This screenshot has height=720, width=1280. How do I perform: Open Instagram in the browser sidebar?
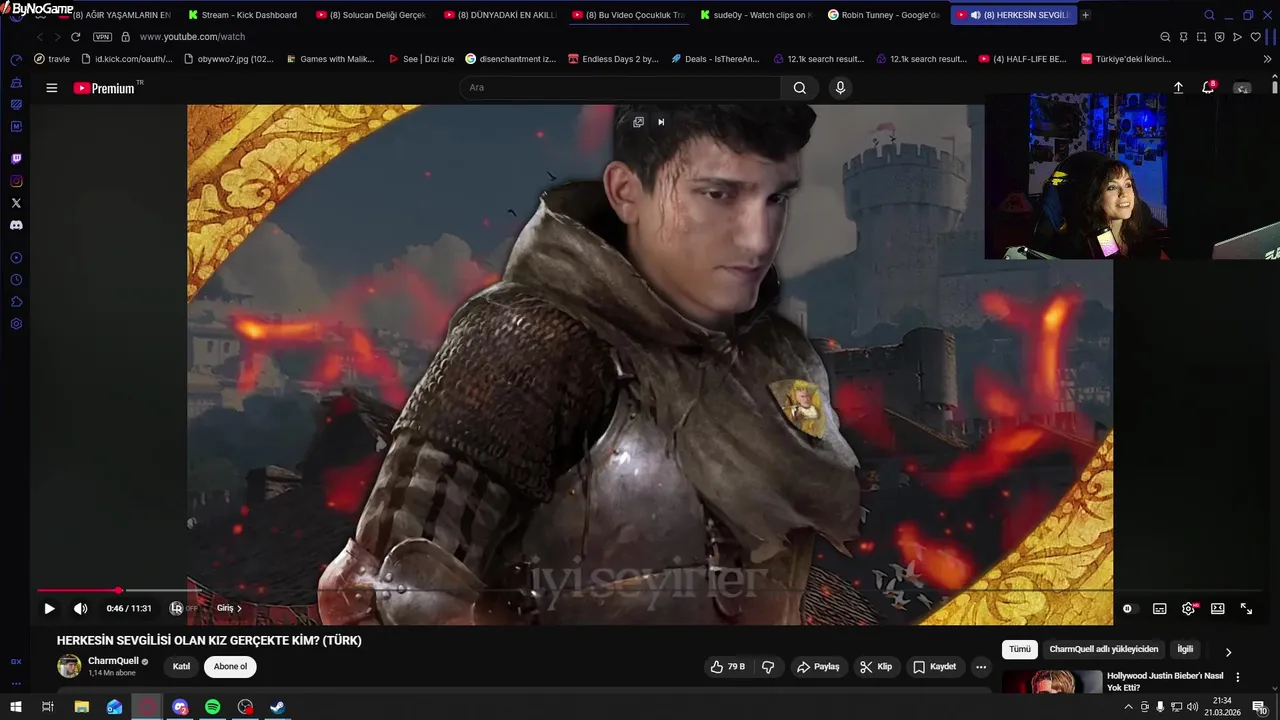pos(16,181)
